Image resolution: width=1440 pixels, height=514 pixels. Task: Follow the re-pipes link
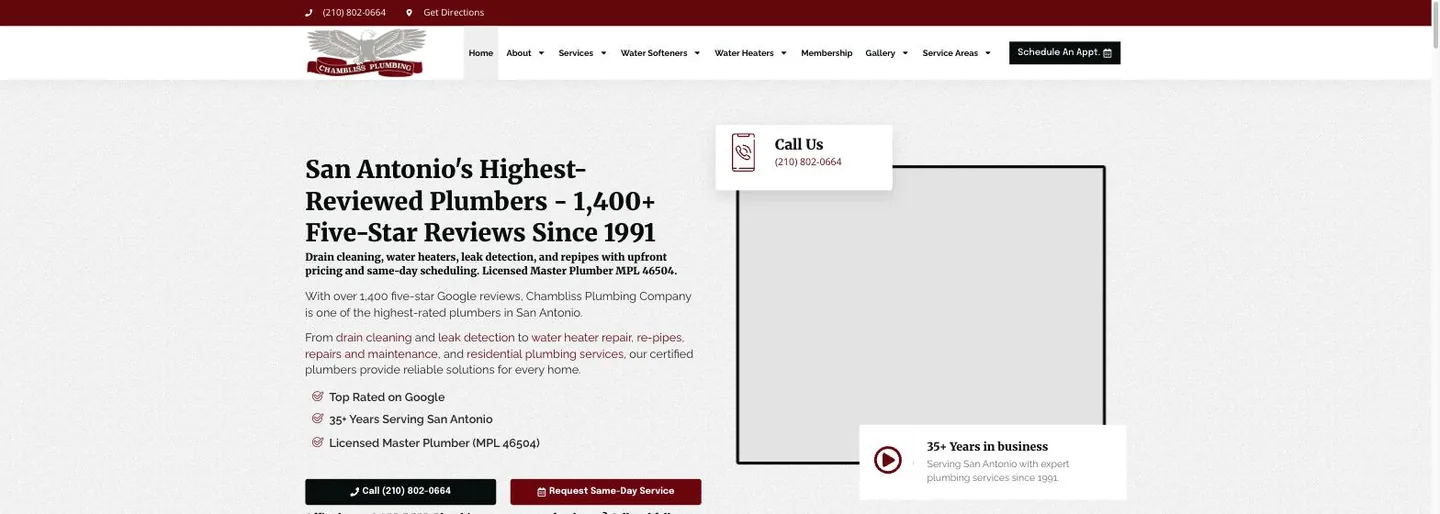coord(660,338)
